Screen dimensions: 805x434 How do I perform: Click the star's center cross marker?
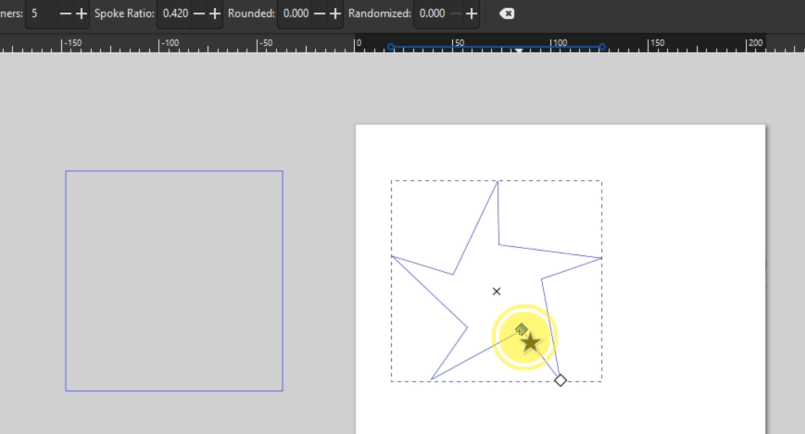coord(496,291)
